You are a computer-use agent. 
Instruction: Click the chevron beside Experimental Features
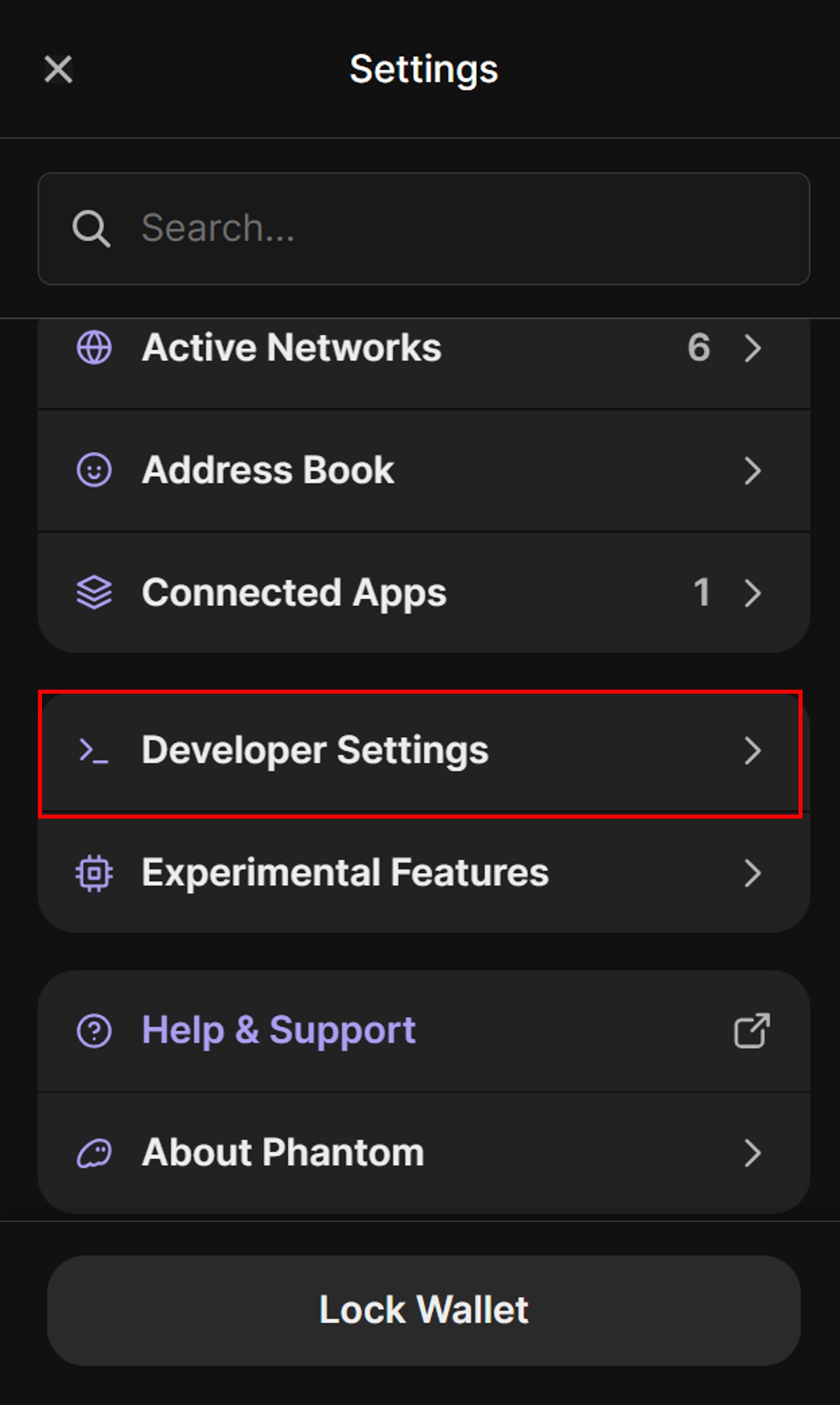752,873
